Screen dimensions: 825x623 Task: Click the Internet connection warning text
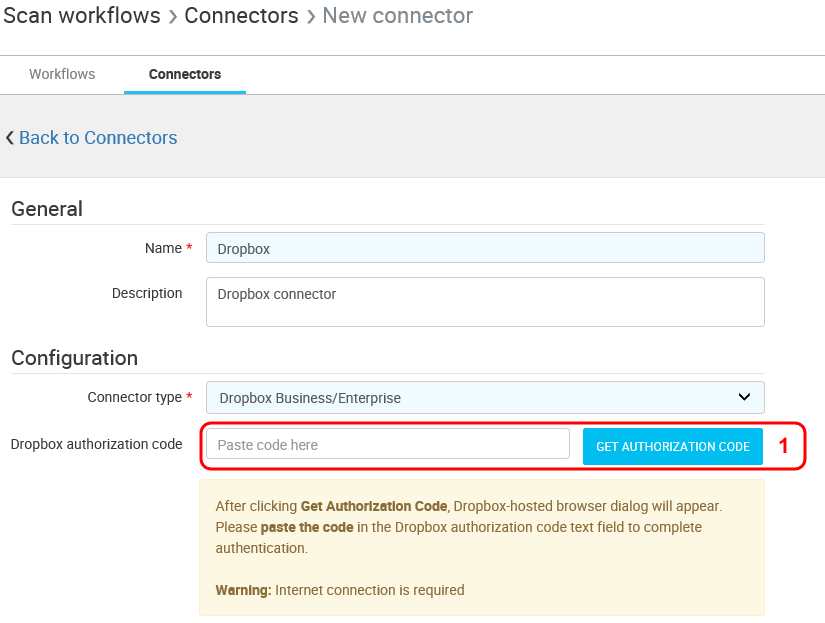(x=340, y=590)
